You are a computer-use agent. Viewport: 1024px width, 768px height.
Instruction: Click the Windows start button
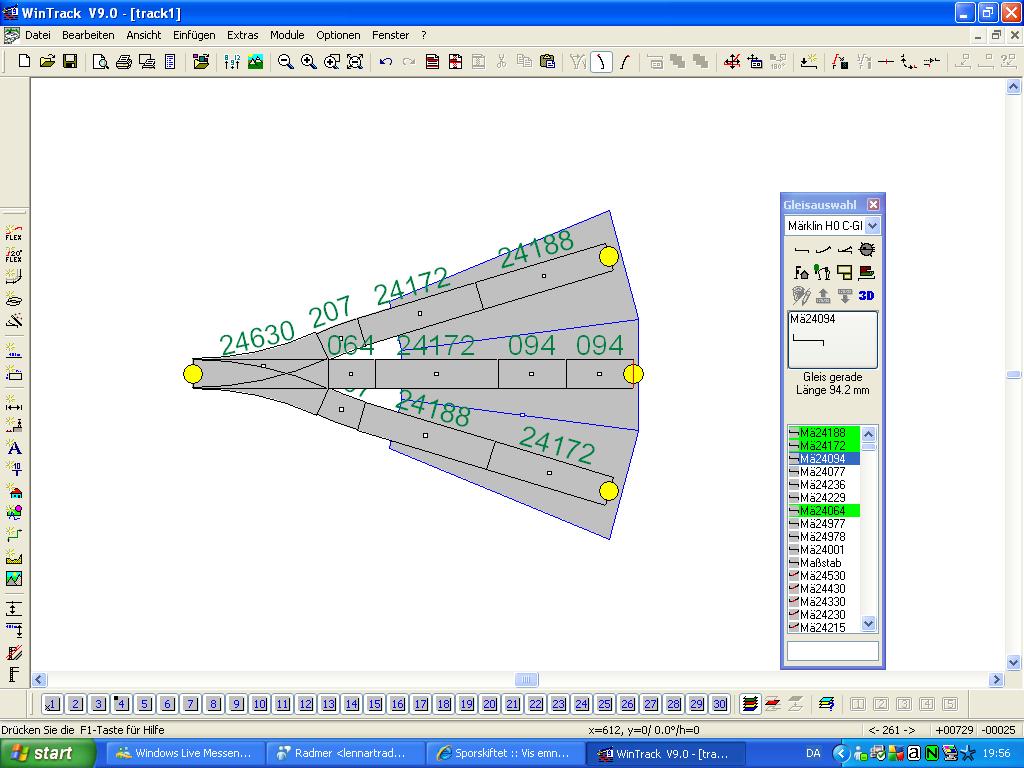(x=47, y=754)
